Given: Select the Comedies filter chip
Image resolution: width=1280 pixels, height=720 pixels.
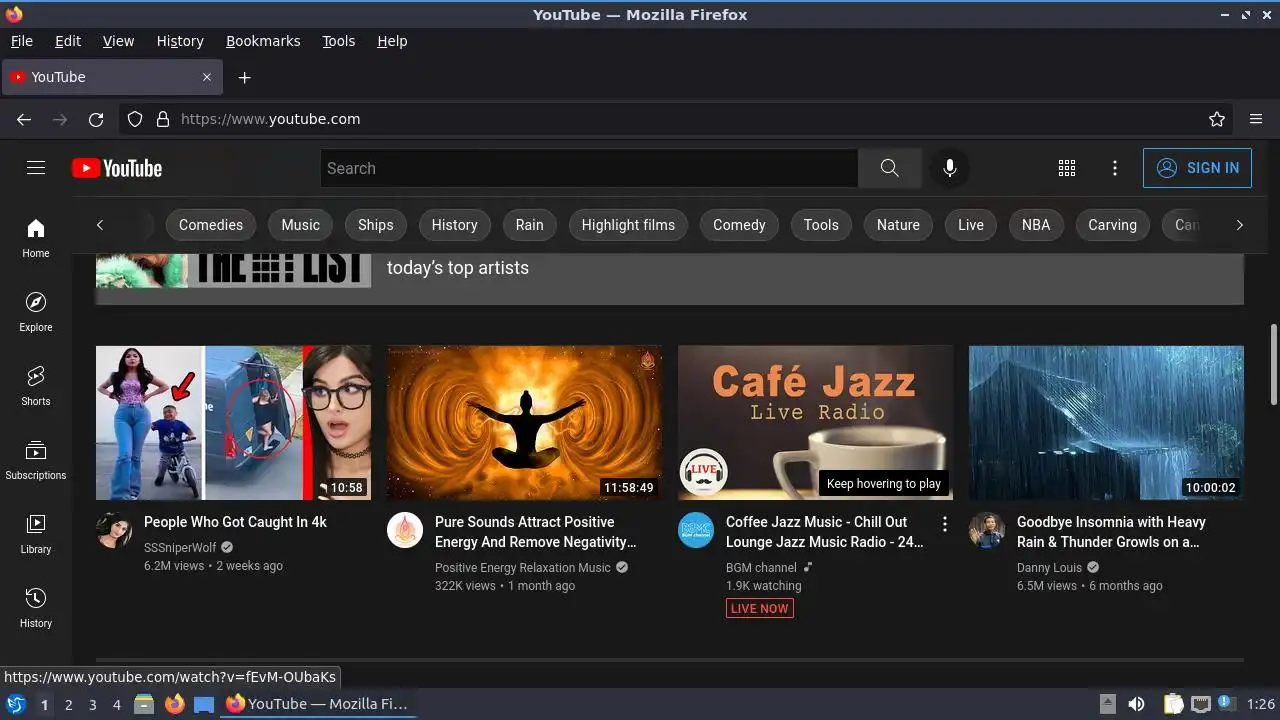Looking at the screenshot, I should pyautogui.click(x=211, y=225).
